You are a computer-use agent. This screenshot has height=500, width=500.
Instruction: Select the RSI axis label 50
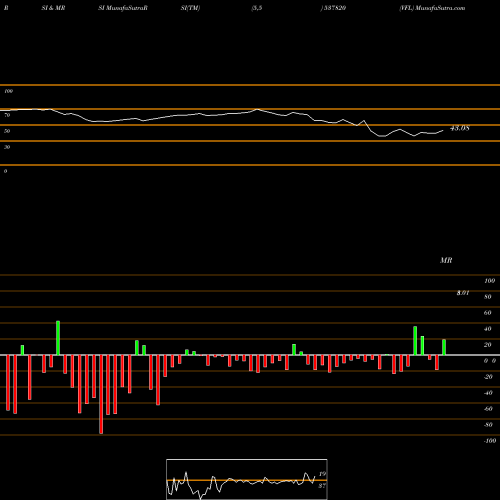tap(7, 131)
